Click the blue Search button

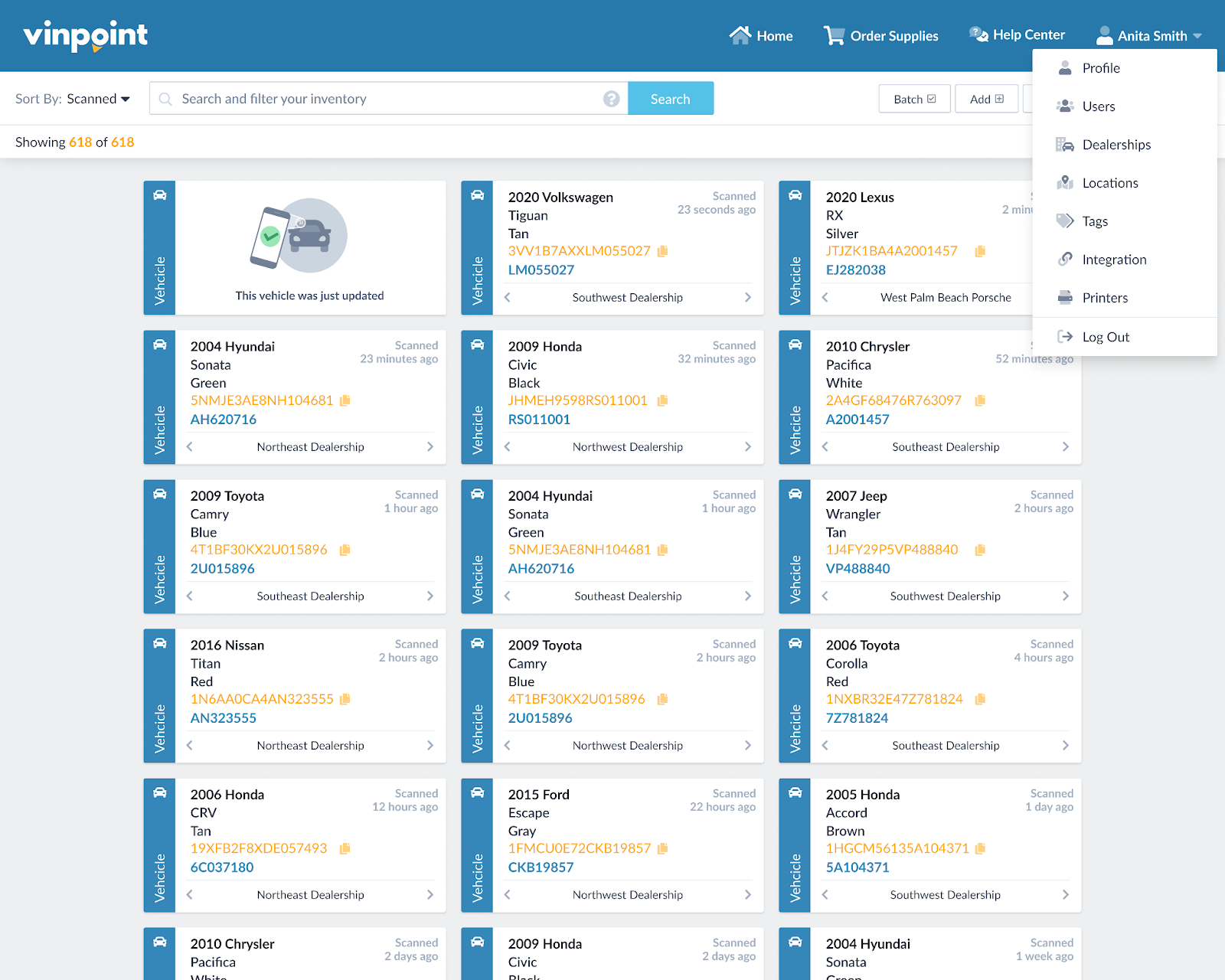671,99
